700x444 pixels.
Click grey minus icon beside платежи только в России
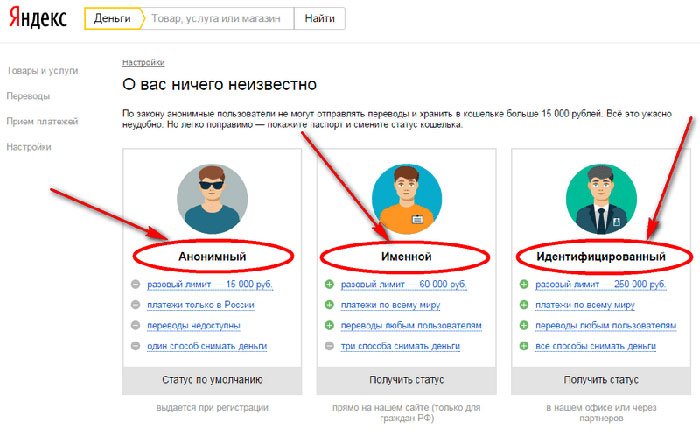[135, 304]
